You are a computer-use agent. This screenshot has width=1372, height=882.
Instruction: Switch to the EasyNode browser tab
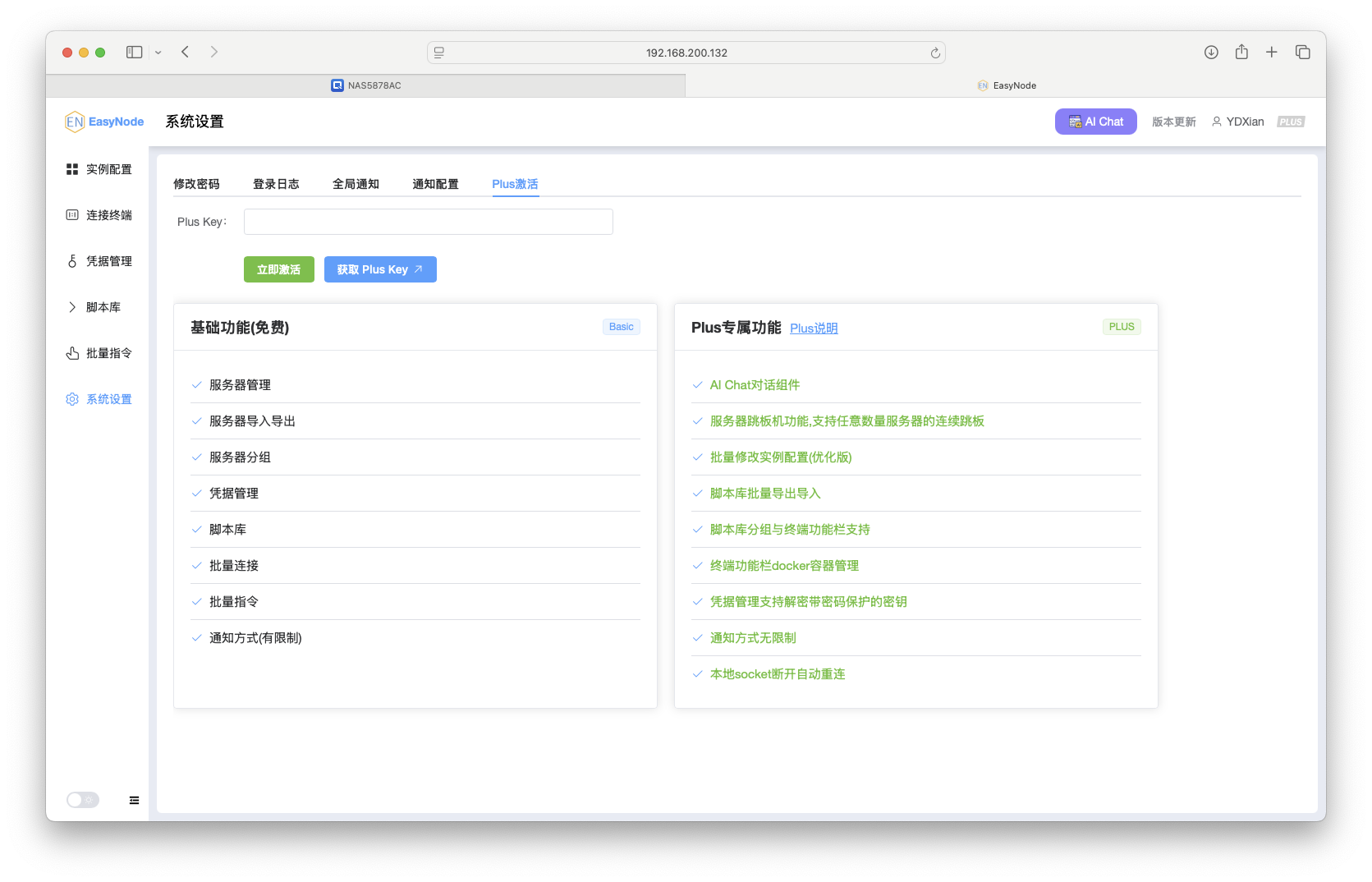pos(1007,85)
